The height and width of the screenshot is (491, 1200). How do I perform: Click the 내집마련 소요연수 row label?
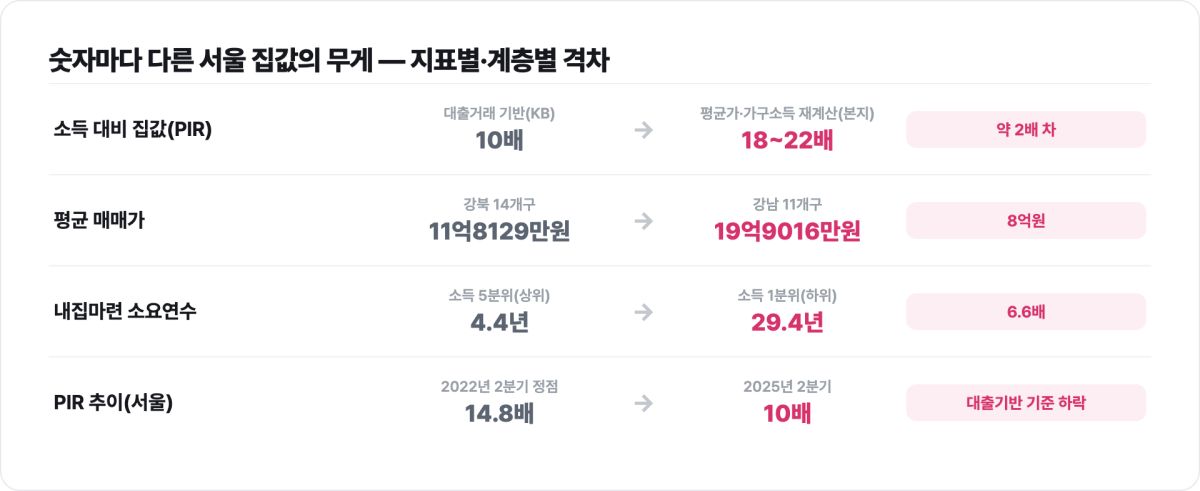point(125,312)
